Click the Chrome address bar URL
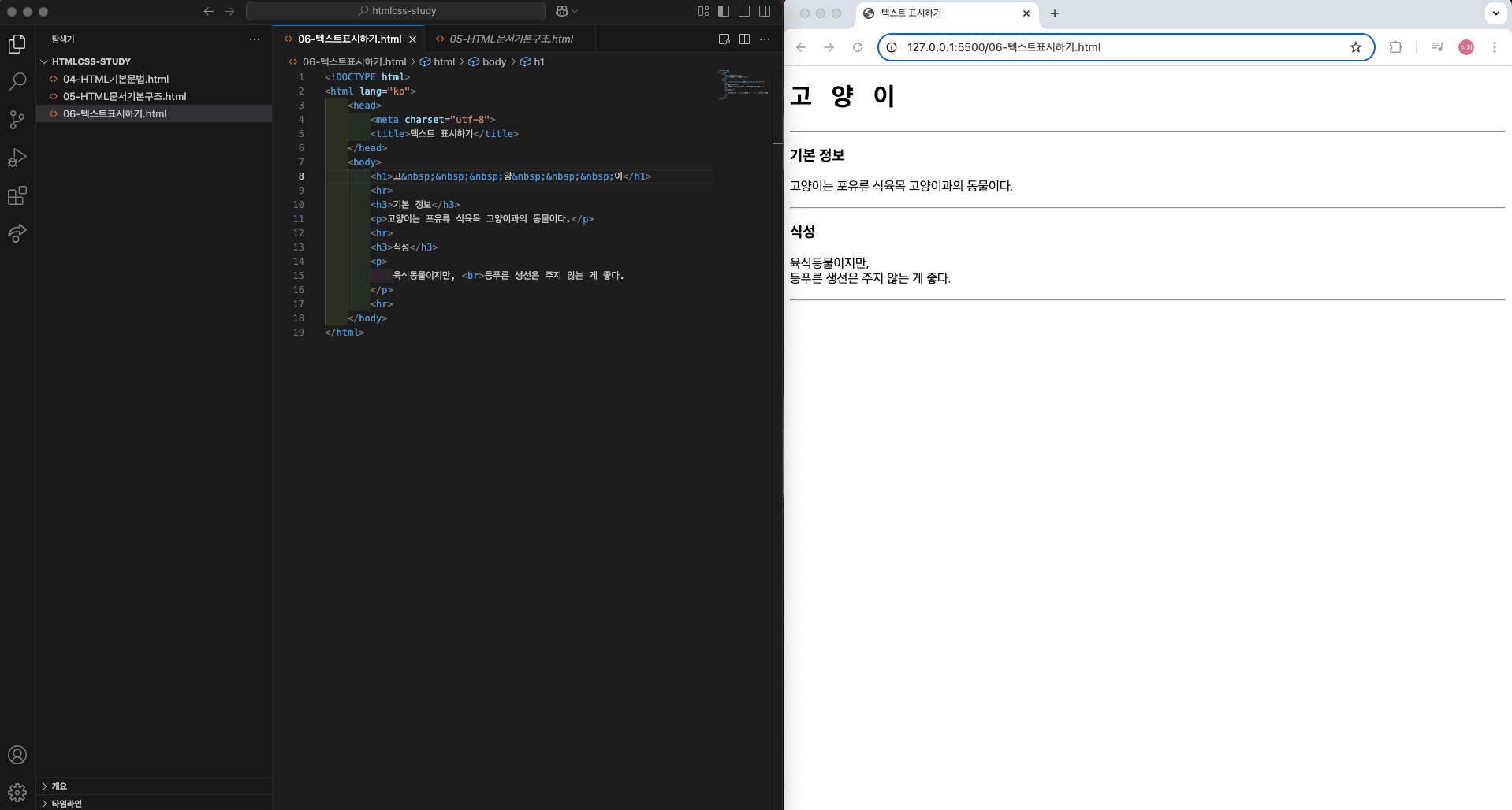Viewport: 1512px width, 810px height. (1004, 47)
